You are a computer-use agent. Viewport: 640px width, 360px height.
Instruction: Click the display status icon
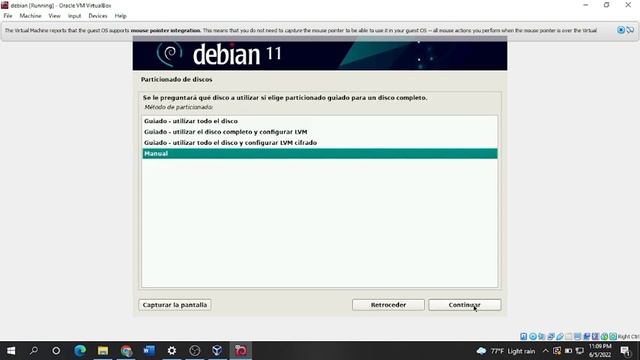pos(578,336)
